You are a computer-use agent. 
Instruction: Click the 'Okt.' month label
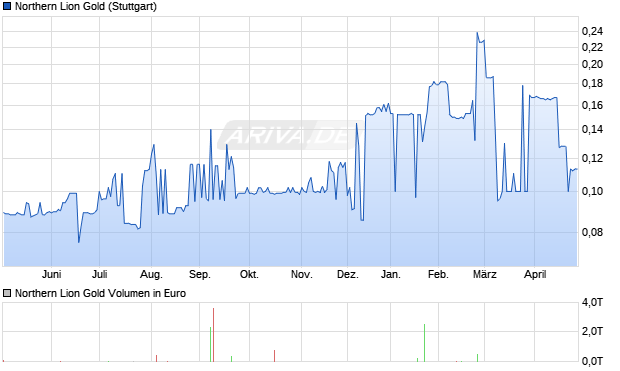[249, 274]
